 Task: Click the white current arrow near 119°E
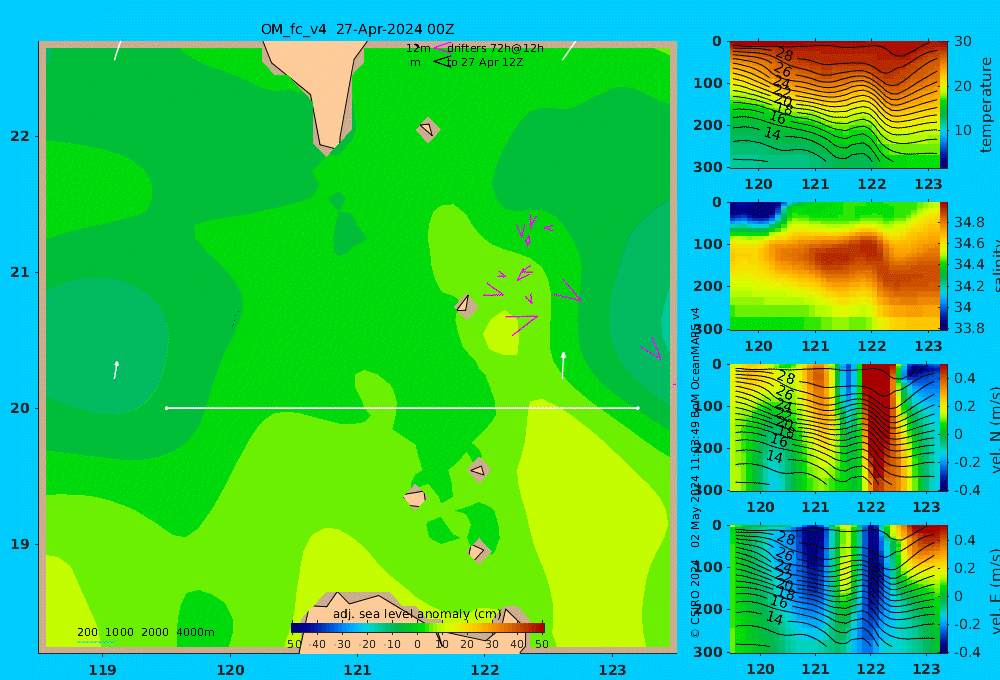[116, 369]
